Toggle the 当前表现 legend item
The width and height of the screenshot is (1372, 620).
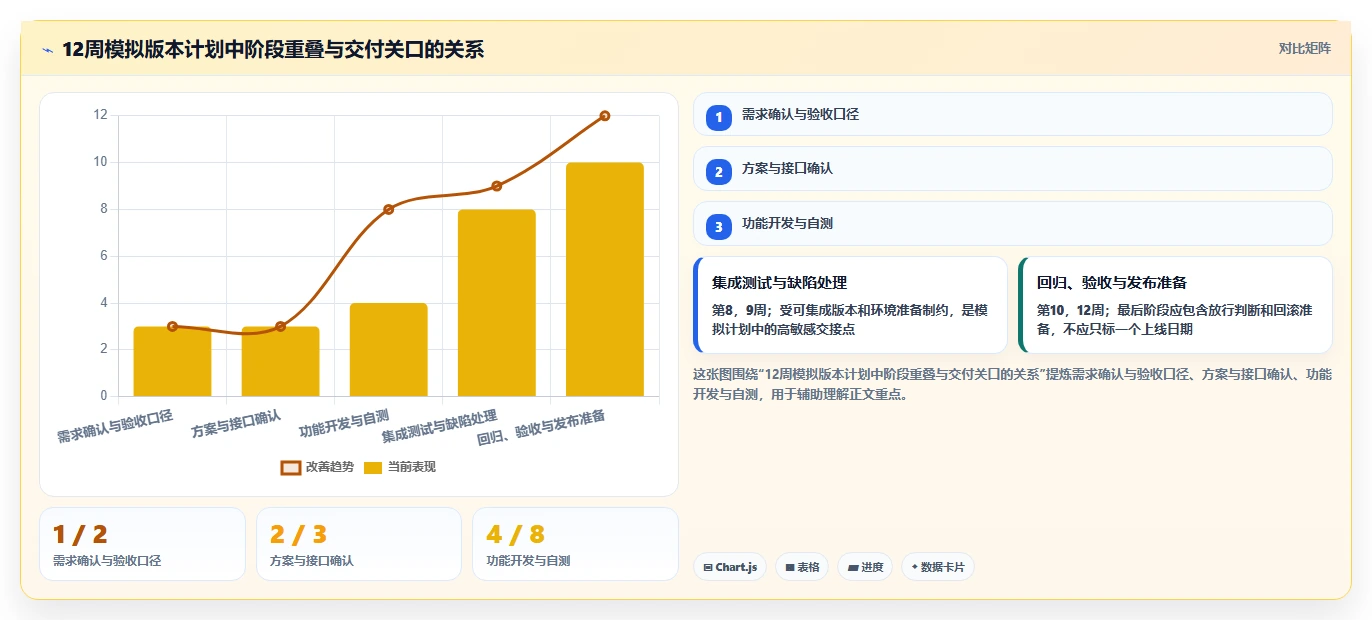[x=400, y=467]
